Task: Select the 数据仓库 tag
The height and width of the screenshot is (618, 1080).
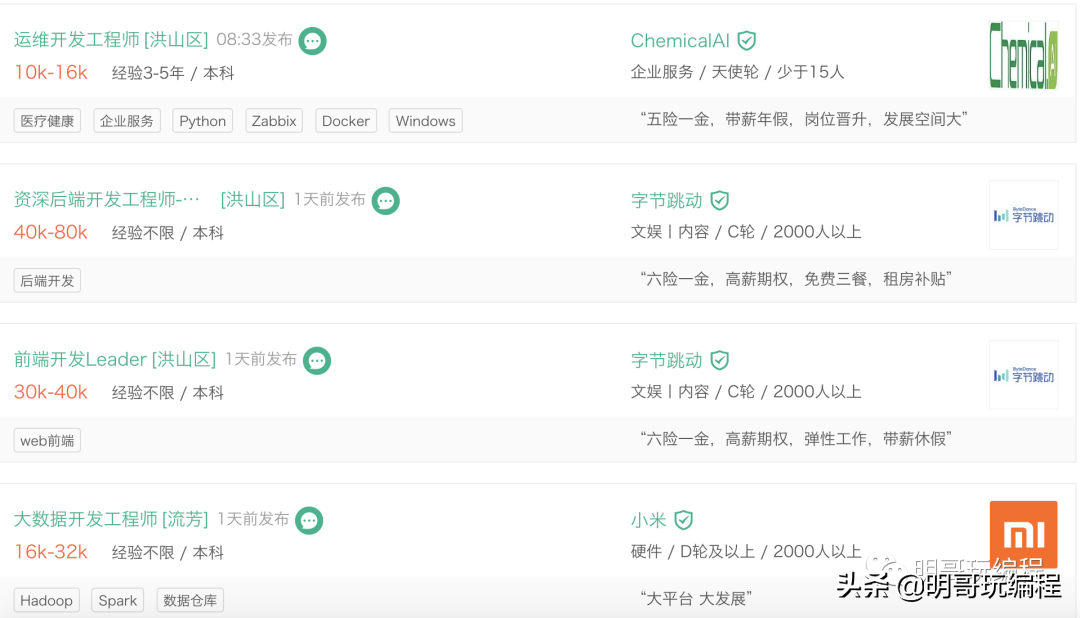Action: pos(190,600)
